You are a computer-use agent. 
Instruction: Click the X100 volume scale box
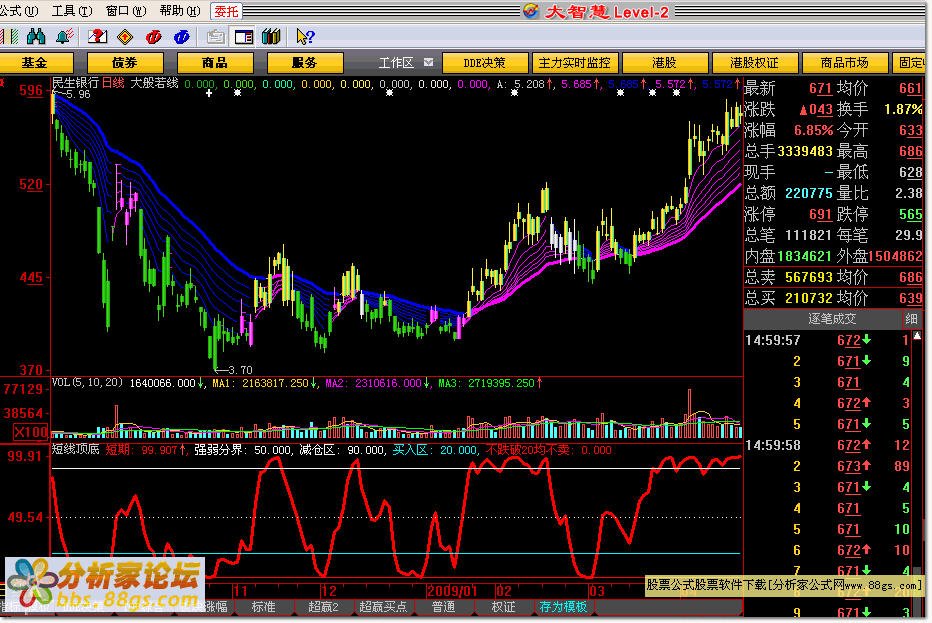click(31, 432)
